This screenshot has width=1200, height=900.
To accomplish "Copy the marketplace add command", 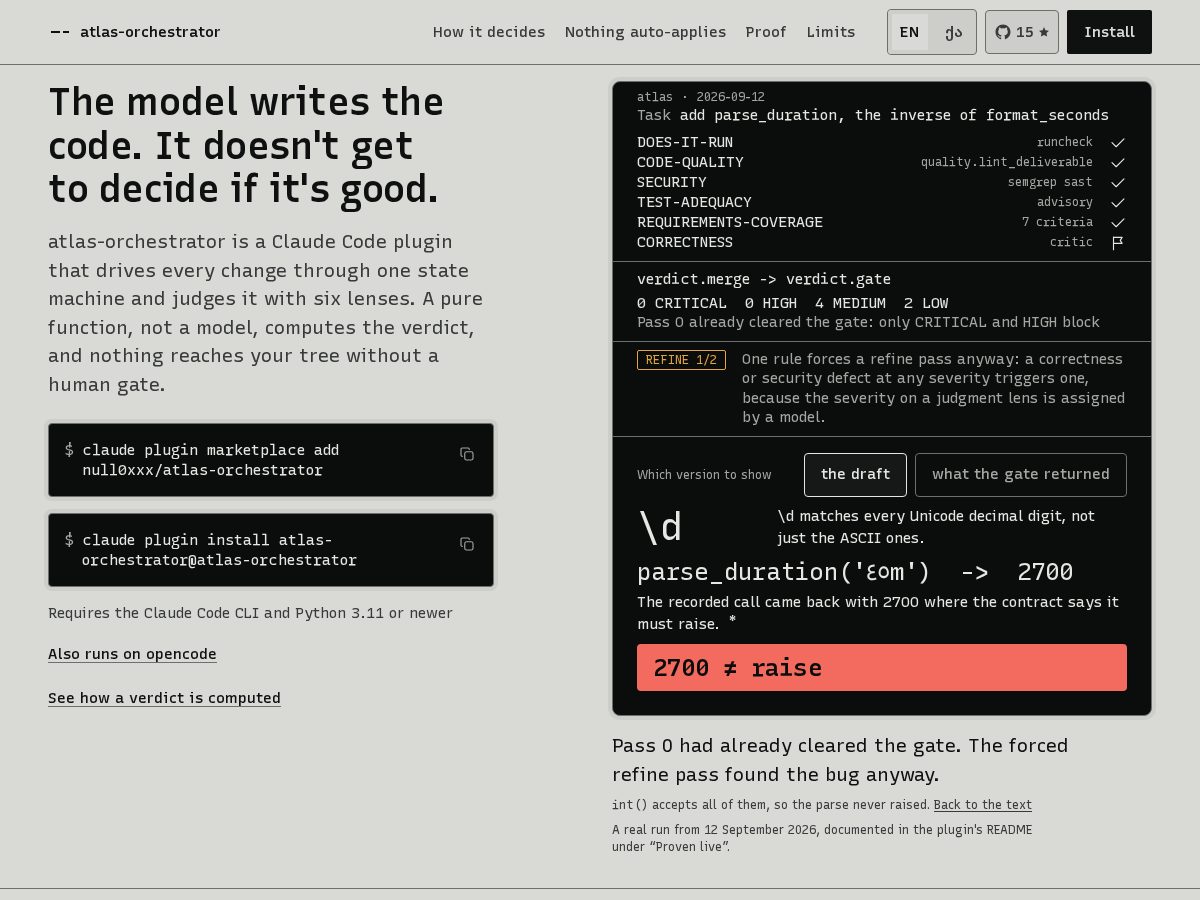I will tap(467, 454).
